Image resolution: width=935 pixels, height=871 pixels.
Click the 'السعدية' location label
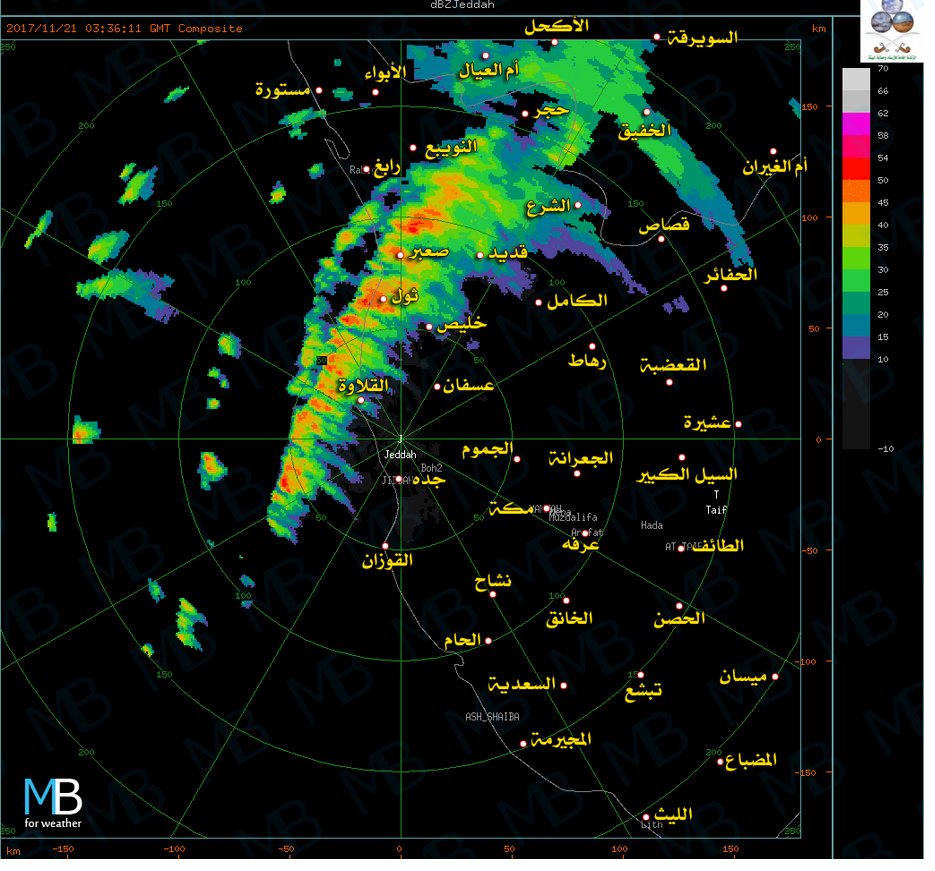(x=522, y=684)
